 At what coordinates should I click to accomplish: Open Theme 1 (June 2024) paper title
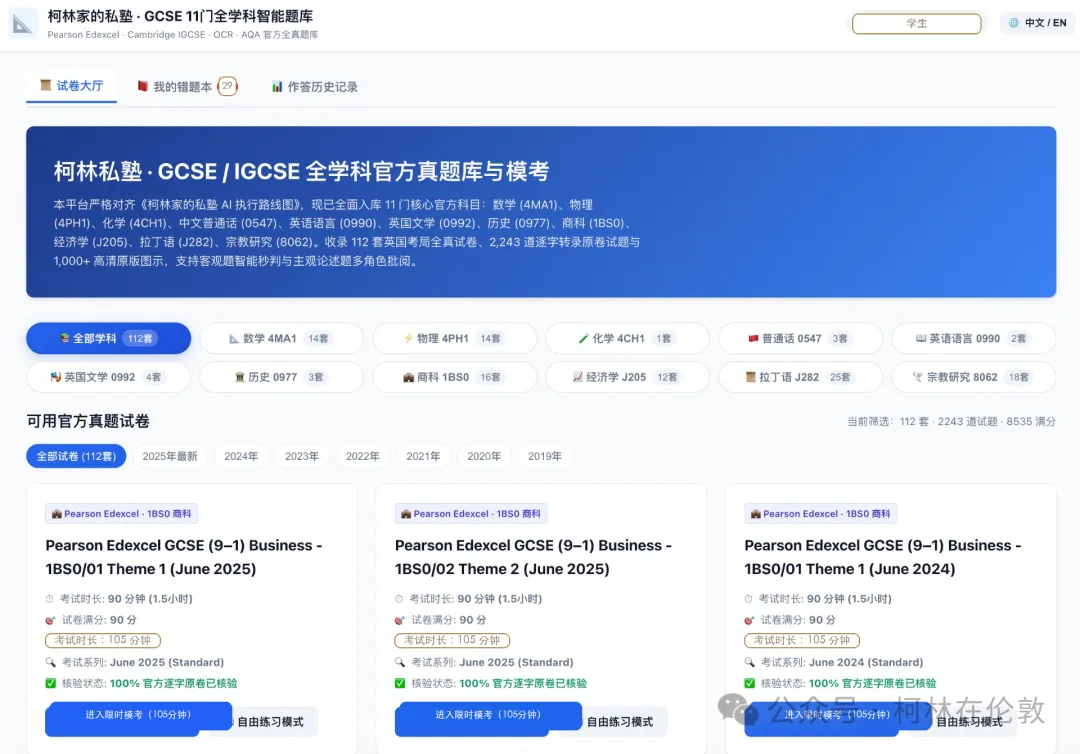tap(882, 557)
